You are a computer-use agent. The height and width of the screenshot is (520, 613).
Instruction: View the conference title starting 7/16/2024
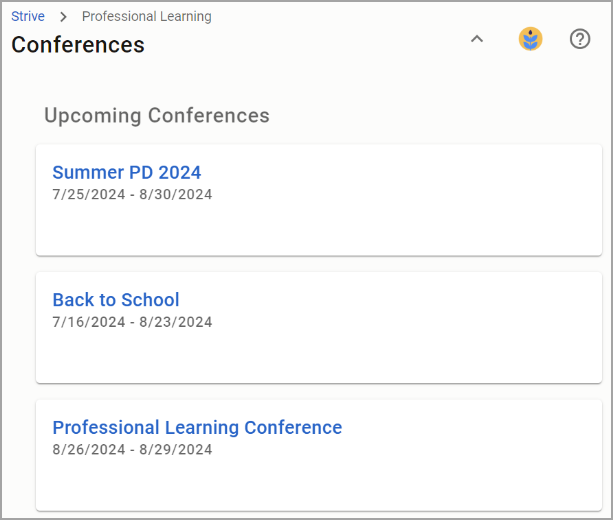(116, 300)
